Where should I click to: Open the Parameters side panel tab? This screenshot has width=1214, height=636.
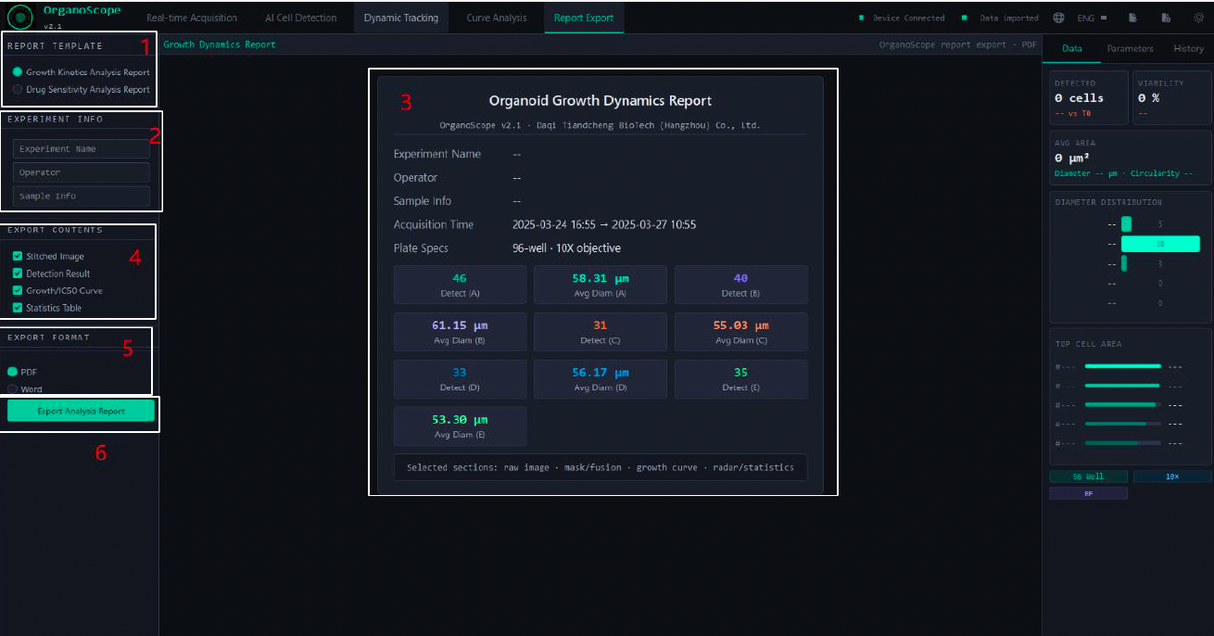pyautogui.click(x=1130, y=48)
